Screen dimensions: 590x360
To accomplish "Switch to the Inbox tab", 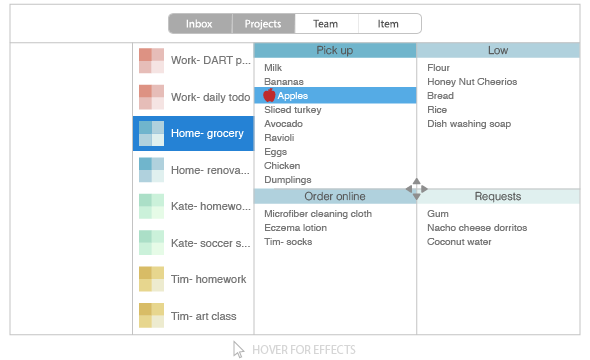I will [200, 24].
